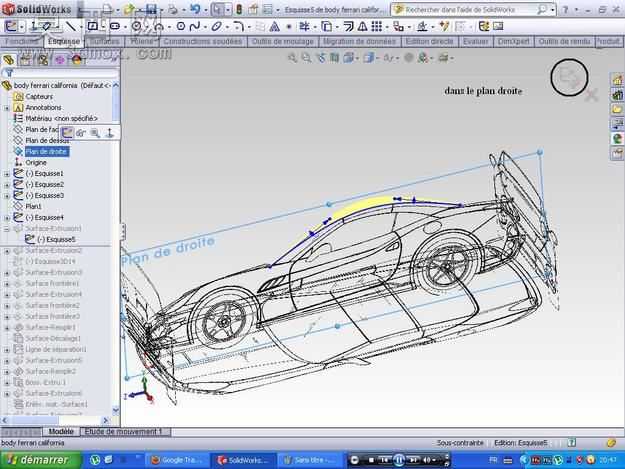This screenshot has height=469, width=625.
Task: Open Google Tra... taskbar button
Action: (177, 460)
